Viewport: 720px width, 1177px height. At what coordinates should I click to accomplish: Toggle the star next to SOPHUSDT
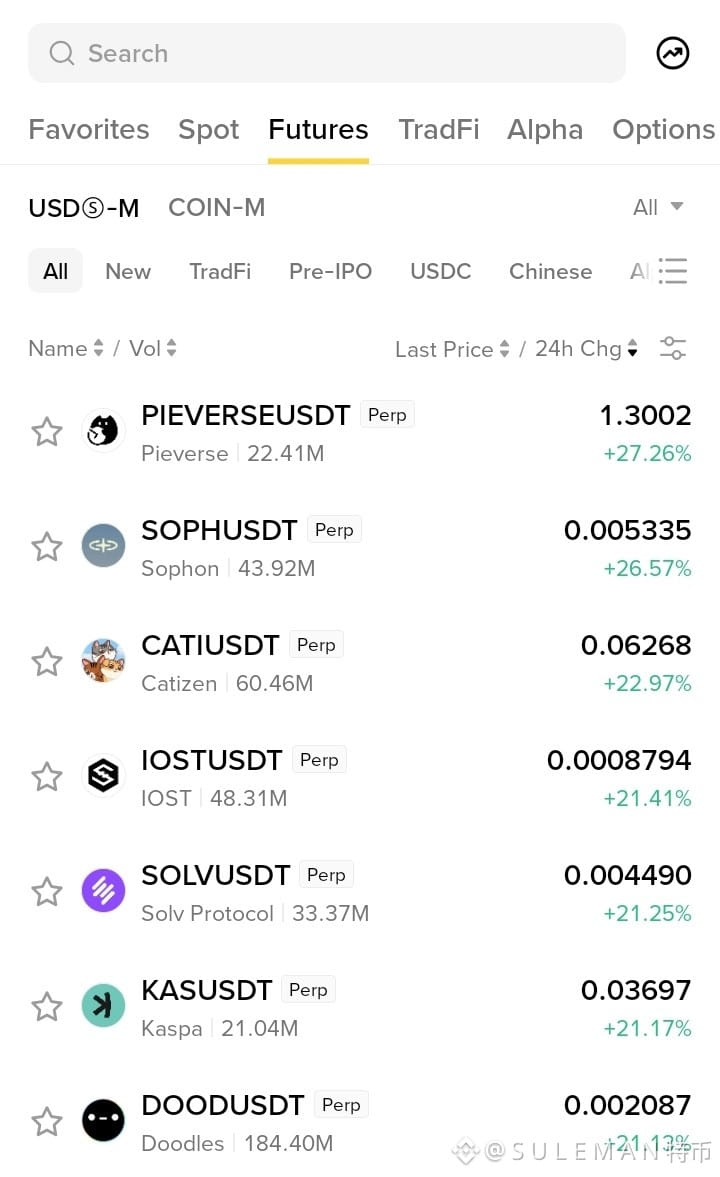[47, 546]
